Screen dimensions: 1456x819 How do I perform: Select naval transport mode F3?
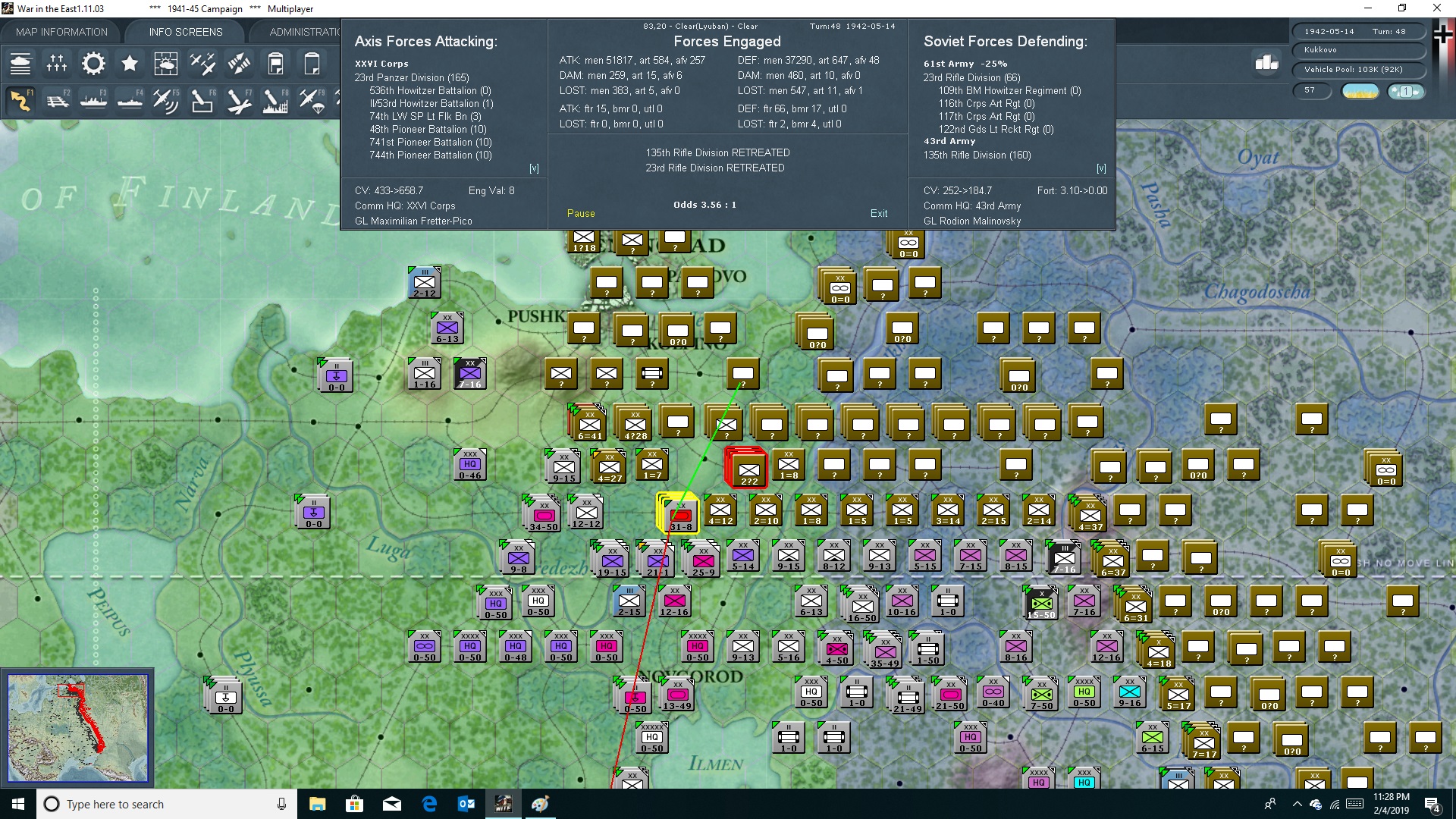click(x=93, y=100)
